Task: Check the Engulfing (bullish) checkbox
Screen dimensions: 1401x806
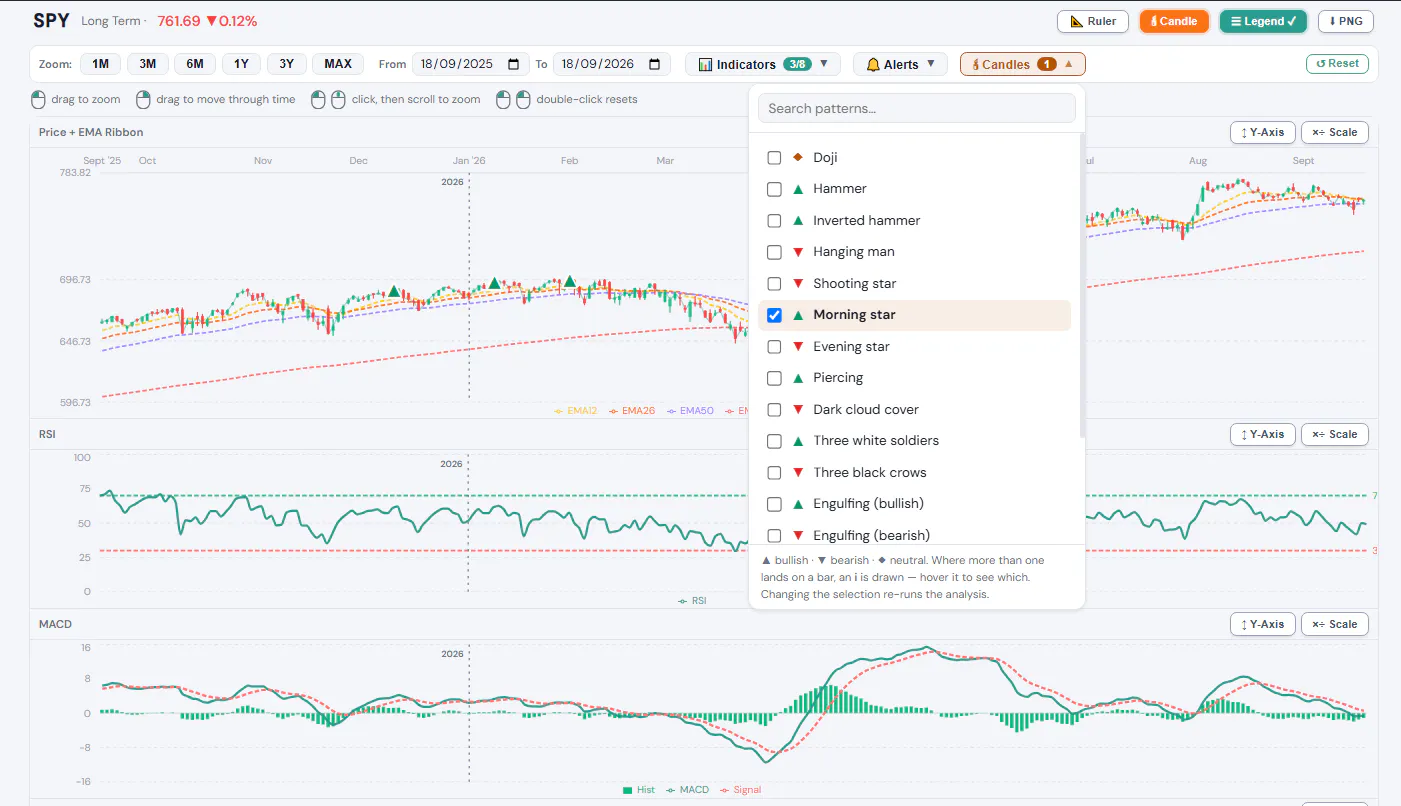Action: click(x=774, y=504)
